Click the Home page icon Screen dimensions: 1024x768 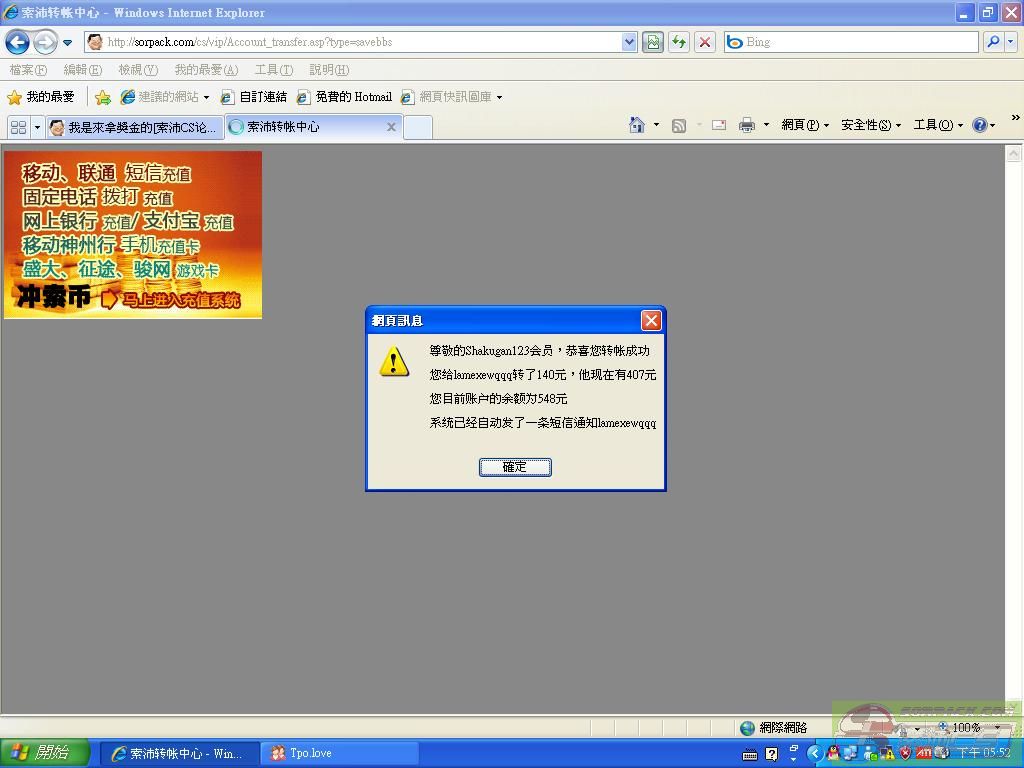point(636,125)
